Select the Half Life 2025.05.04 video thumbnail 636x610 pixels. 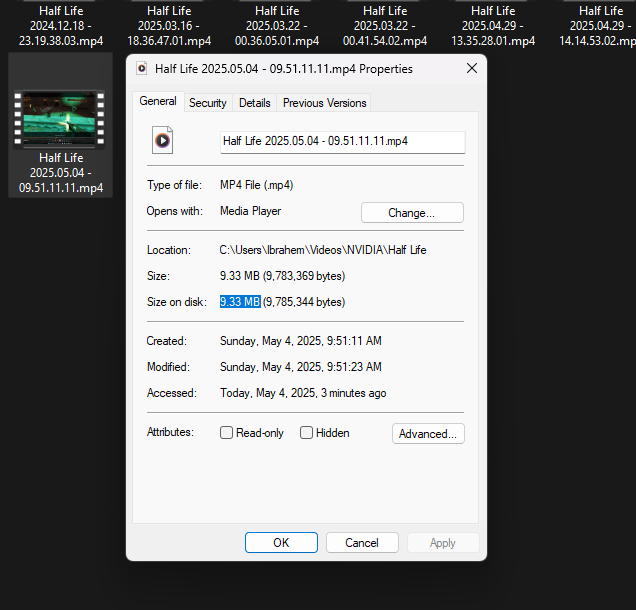pos(60,118)
